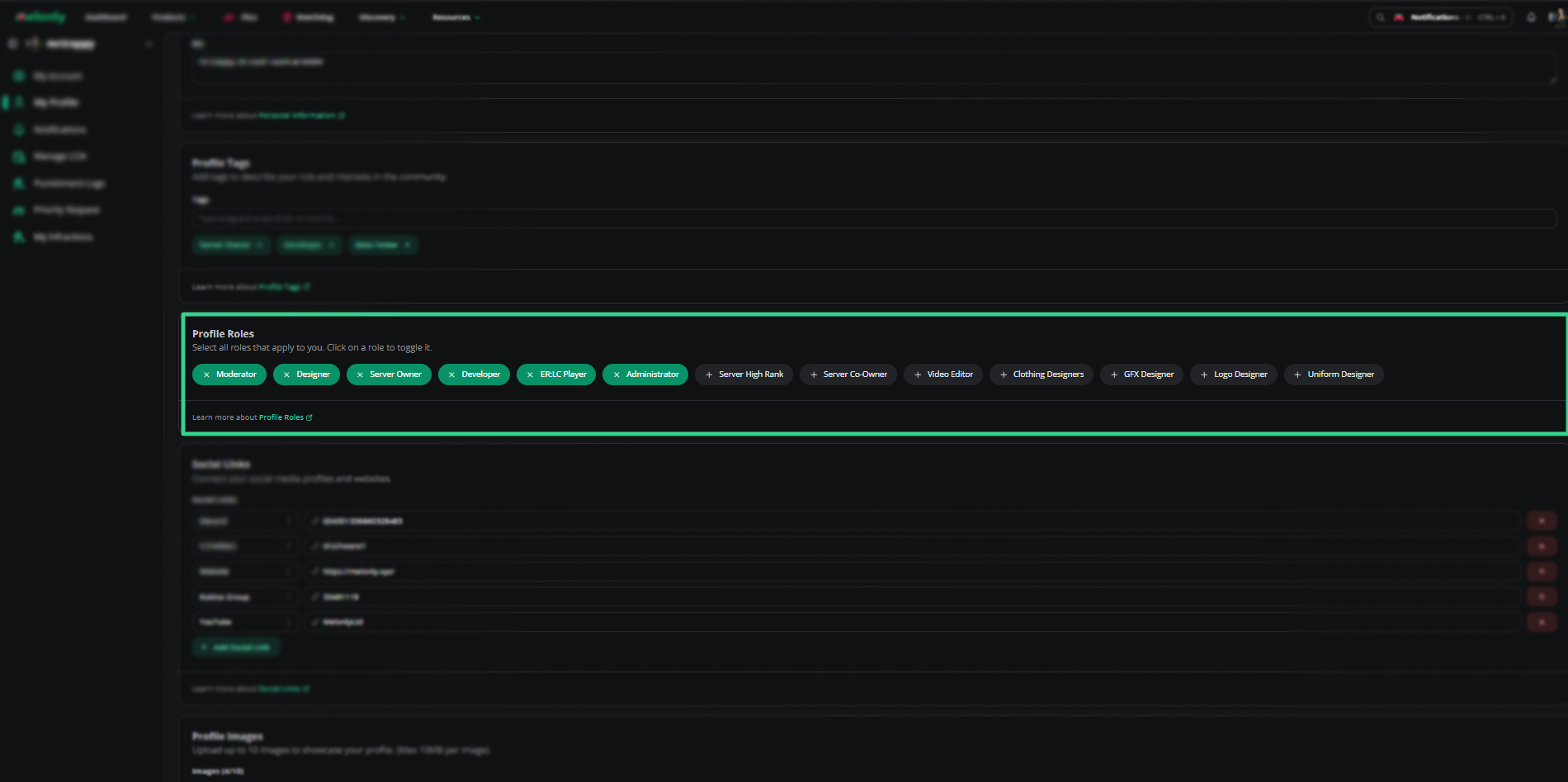Image resolution: width=1568 pixels, height=782 pixels.
Task: Enable the Server Co-Owner role
Action: 848,375
